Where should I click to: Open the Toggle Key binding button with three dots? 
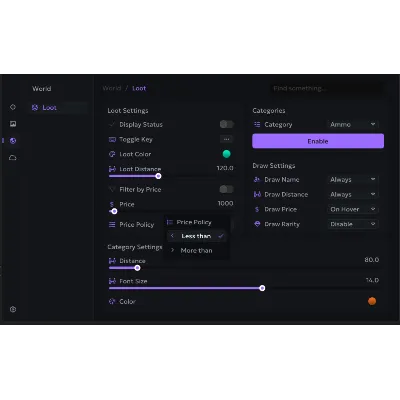(x=226, y=139)
